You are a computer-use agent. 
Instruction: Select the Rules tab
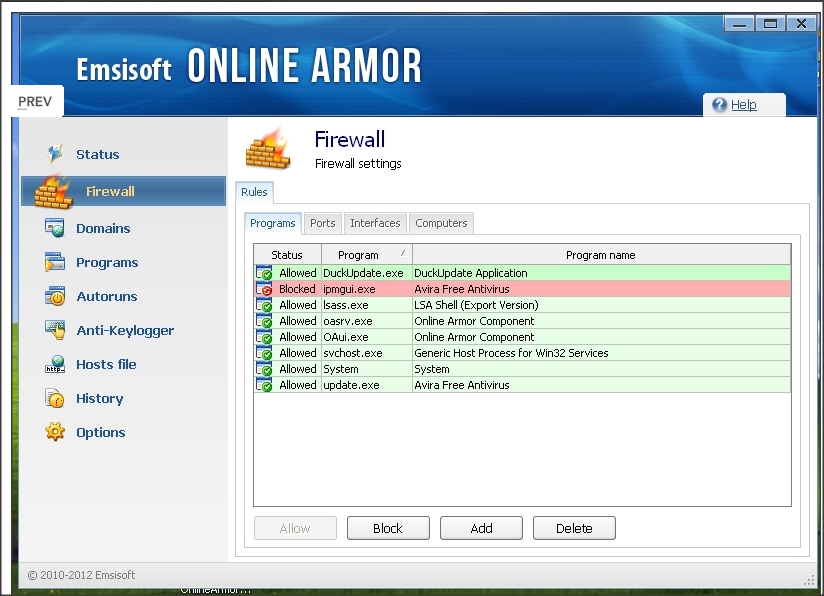click(x=254, y=192)
